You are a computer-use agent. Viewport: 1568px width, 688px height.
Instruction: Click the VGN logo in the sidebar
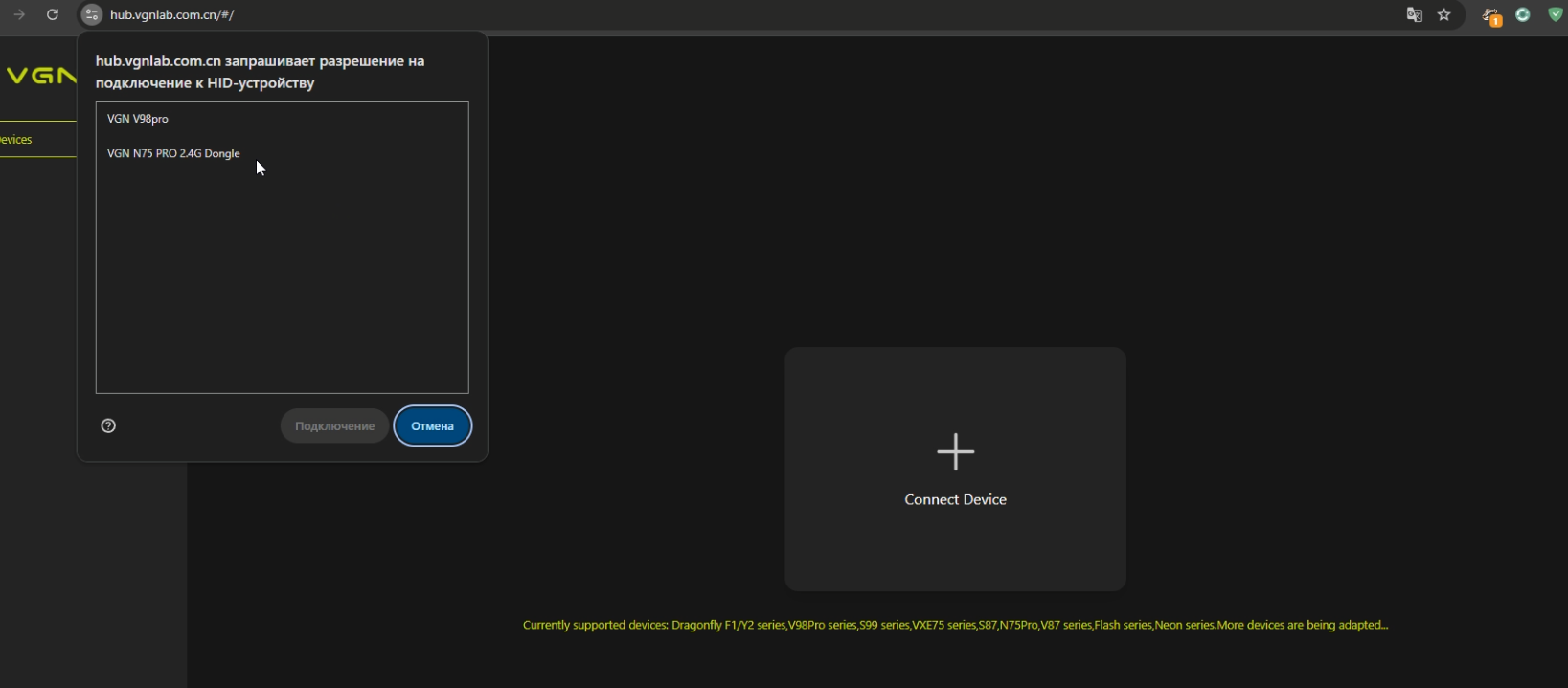click(x=40, y=76)
